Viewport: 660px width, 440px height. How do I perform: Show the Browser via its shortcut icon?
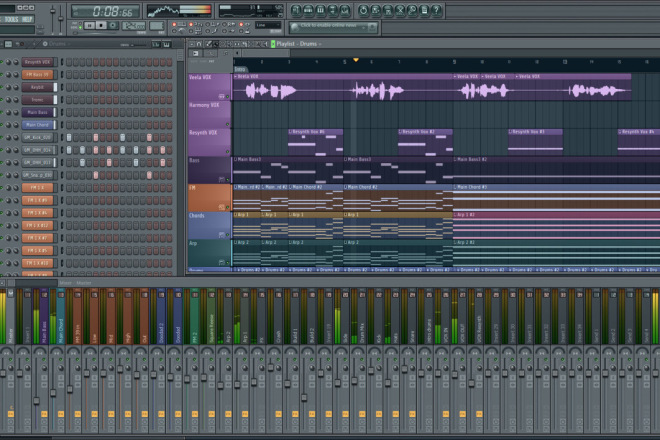tap(333, 10)
